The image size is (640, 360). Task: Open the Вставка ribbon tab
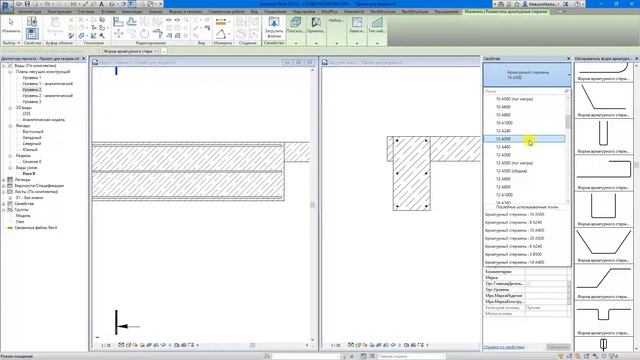tap(108, 12)
